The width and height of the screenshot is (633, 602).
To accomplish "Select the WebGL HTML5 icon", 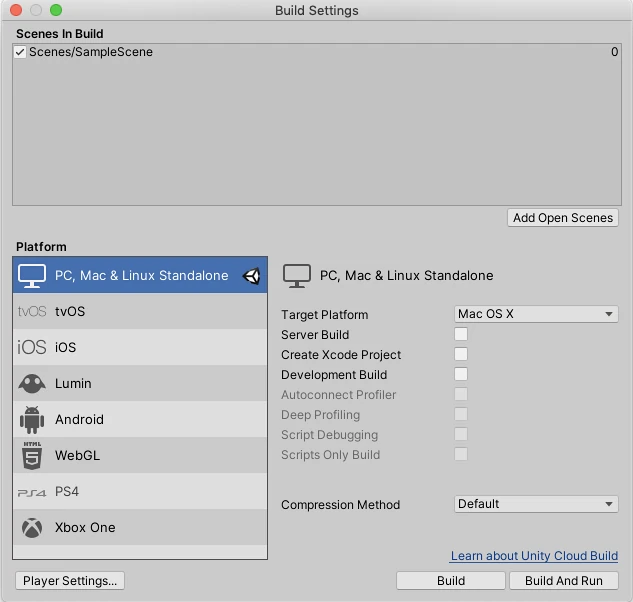I will [32, 455].
